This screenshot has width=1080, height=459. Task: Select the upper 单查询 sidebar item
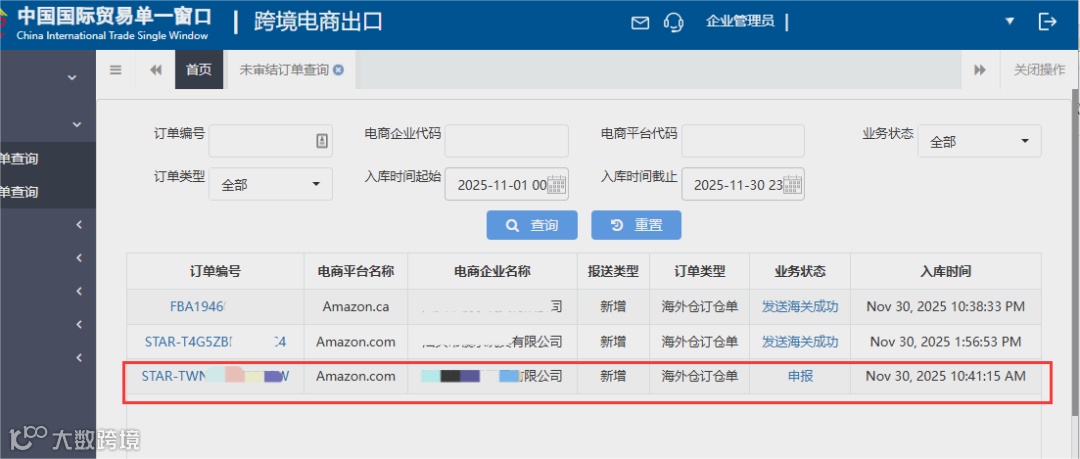[19, 159]
